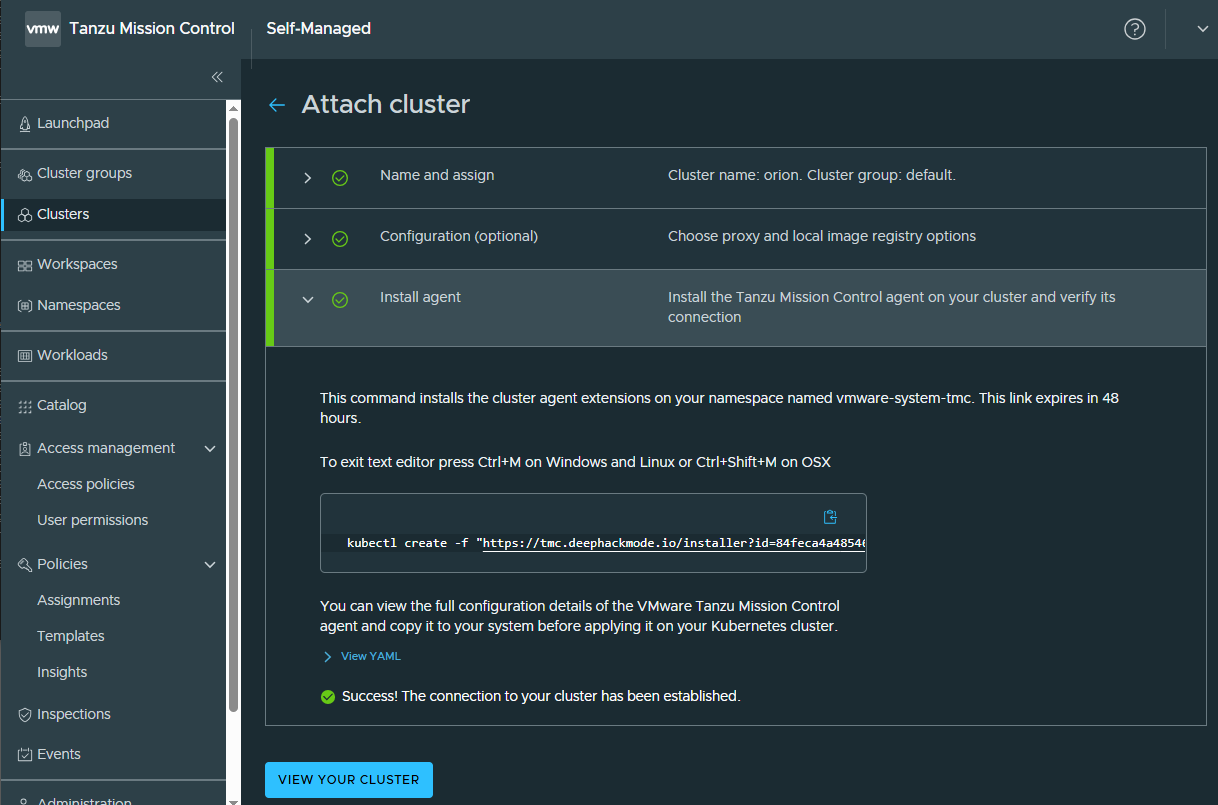The width and height of the screenshot is (1218, 805).
Task: Open Access policies submenu item
Action: (86, 485)
